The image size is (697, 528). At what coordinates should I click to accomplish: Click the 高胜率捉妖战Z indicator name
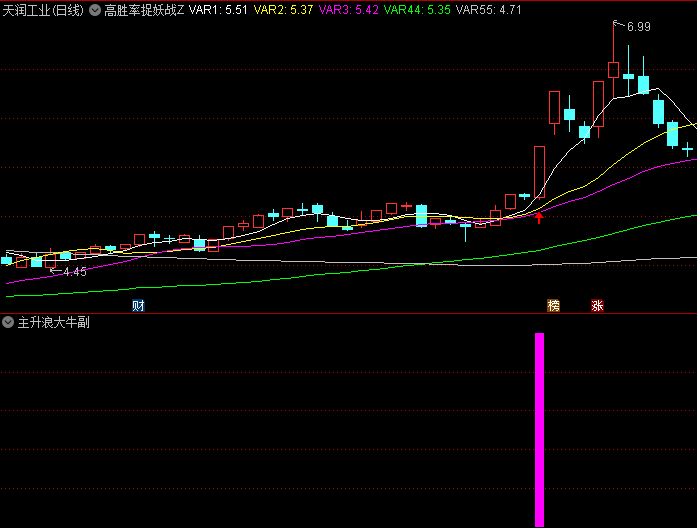pos(144,10)
